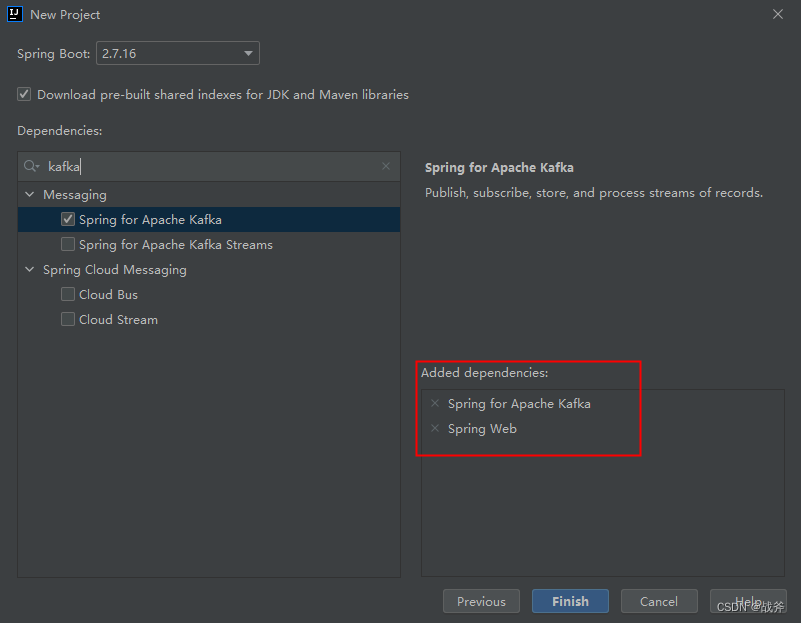This screenshot has width=801, height=623.
Task: Click the 'Added dependencies:' label
Action: tap(484, 373)
